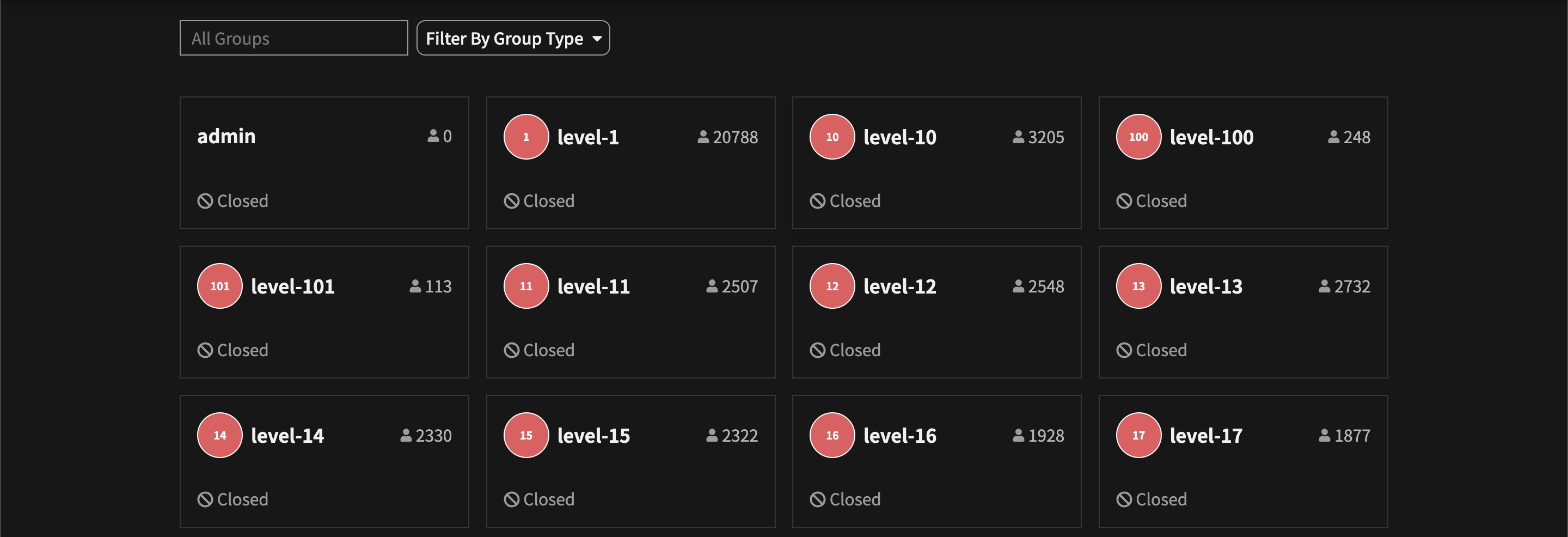Click the level-101 badge avatar
The height and width of the screenshot is (537, 1568).
tap(220, 286)
